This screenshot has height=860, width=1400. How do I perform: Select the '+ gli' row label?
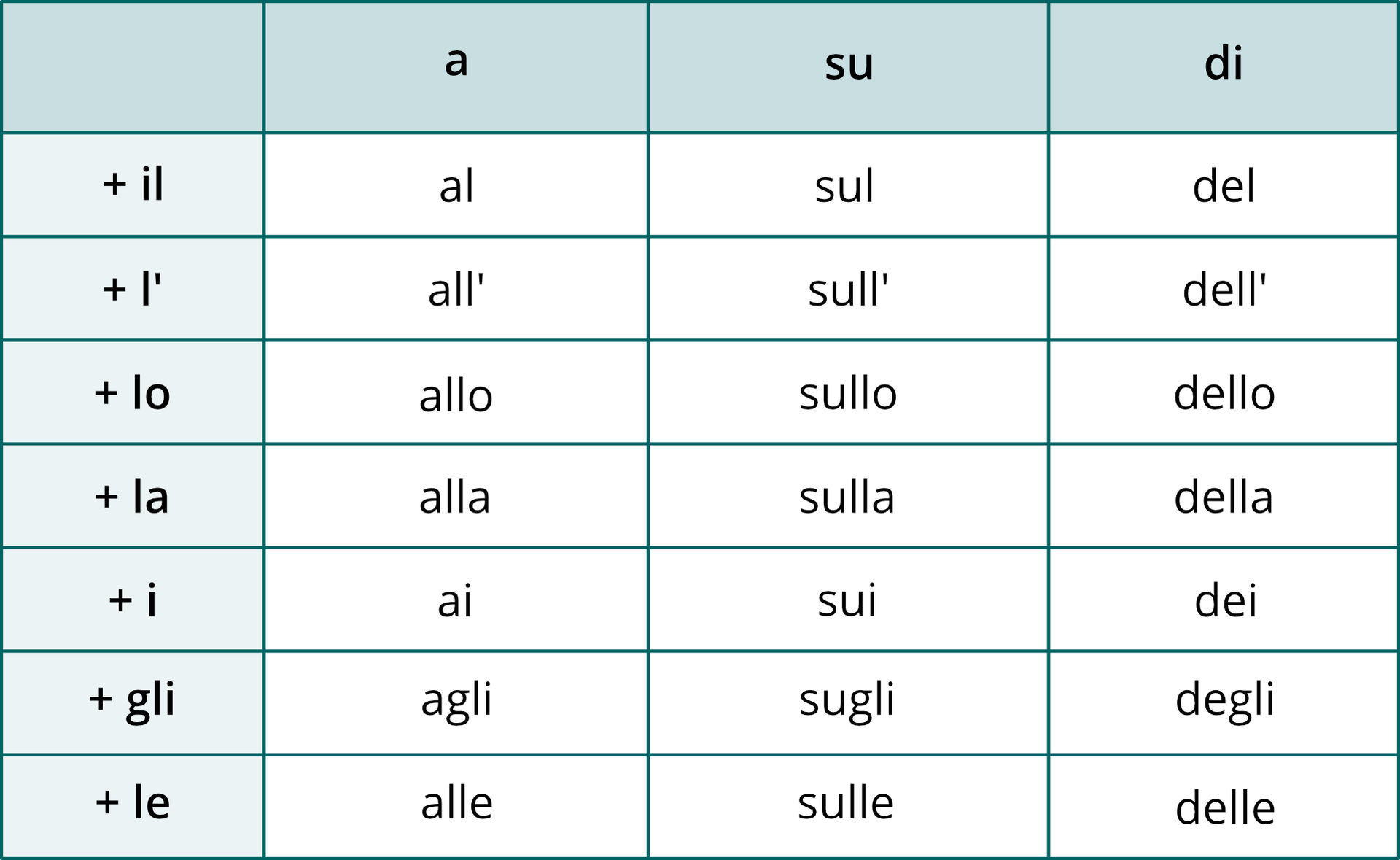coord(133,700)
